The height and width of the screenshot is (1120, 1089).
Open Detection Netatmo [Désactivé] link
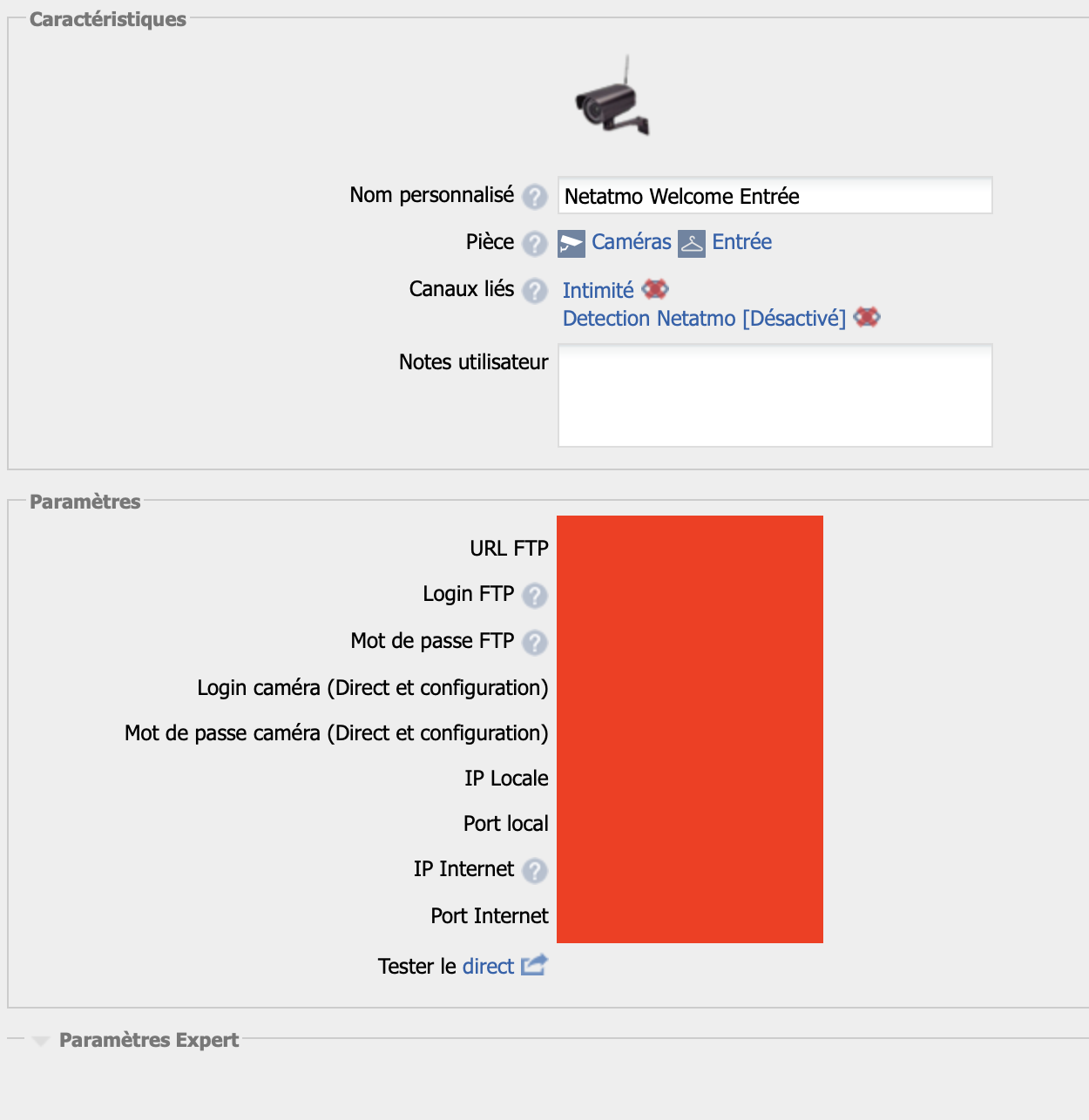click(705, 319)
